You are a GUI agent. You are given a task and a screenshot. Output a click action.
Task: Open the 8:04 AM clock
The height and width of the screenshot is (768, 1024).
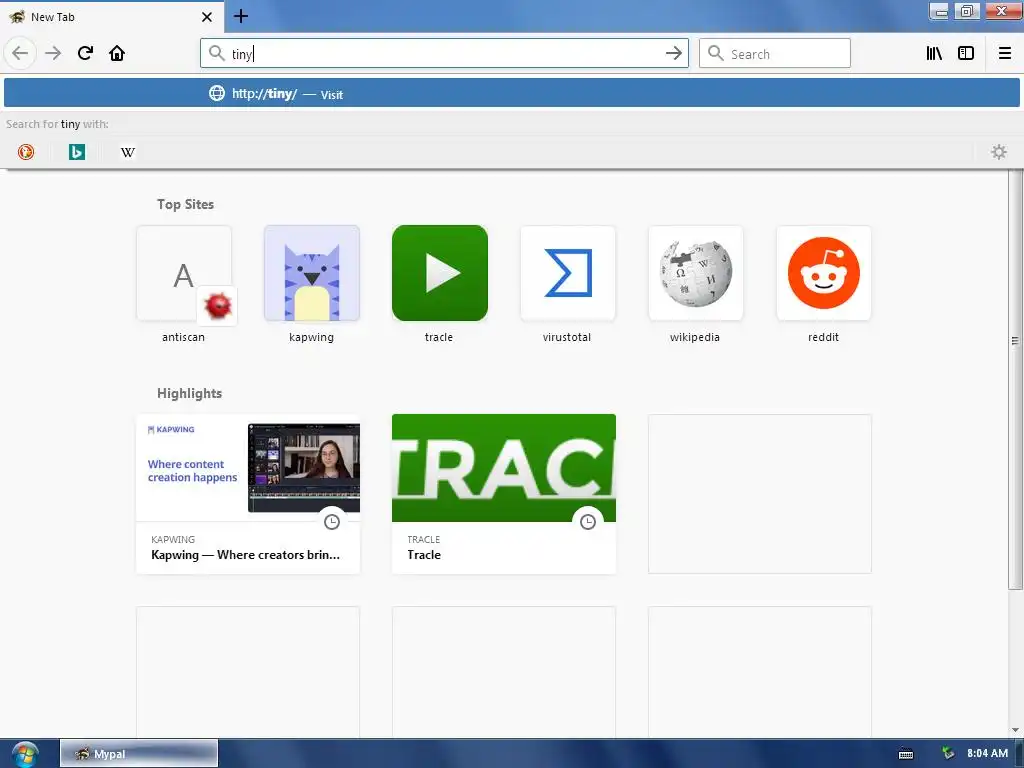[987, 753]
